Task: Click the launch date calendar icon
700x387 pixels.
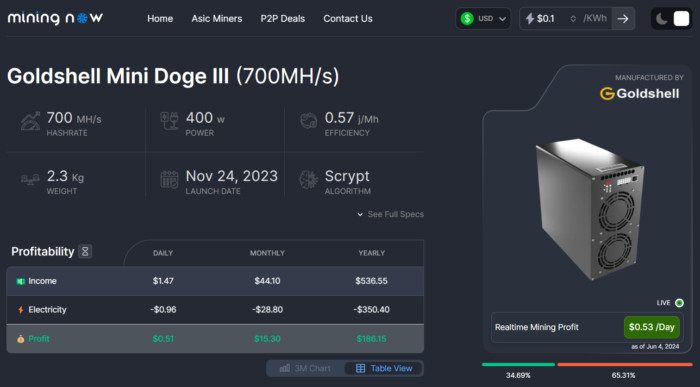Action: click(x=169, y=179)
